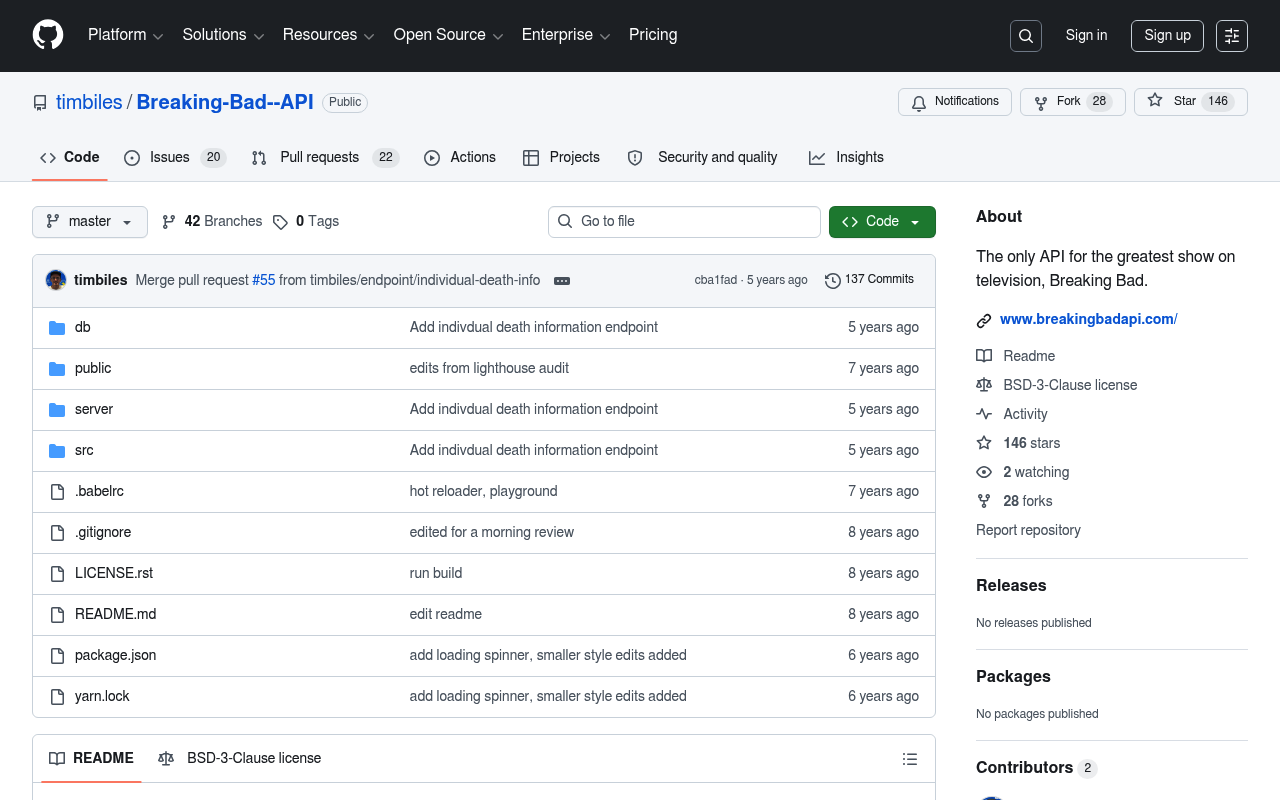Star the Breaking-Bad--API repository

(x=1191, y=102)
